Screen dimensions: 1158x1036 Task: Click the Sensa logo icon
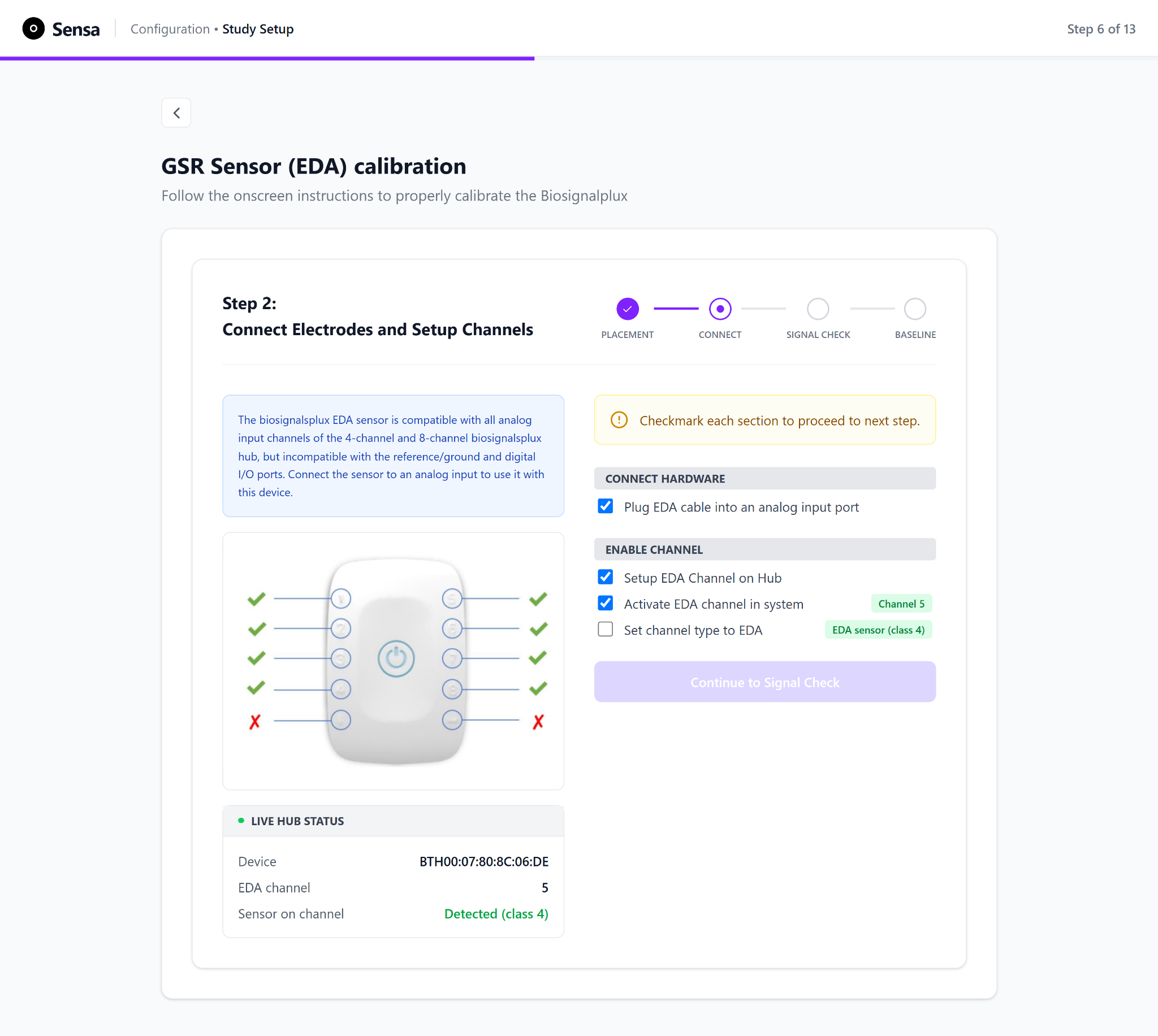(x=33, y=28)
